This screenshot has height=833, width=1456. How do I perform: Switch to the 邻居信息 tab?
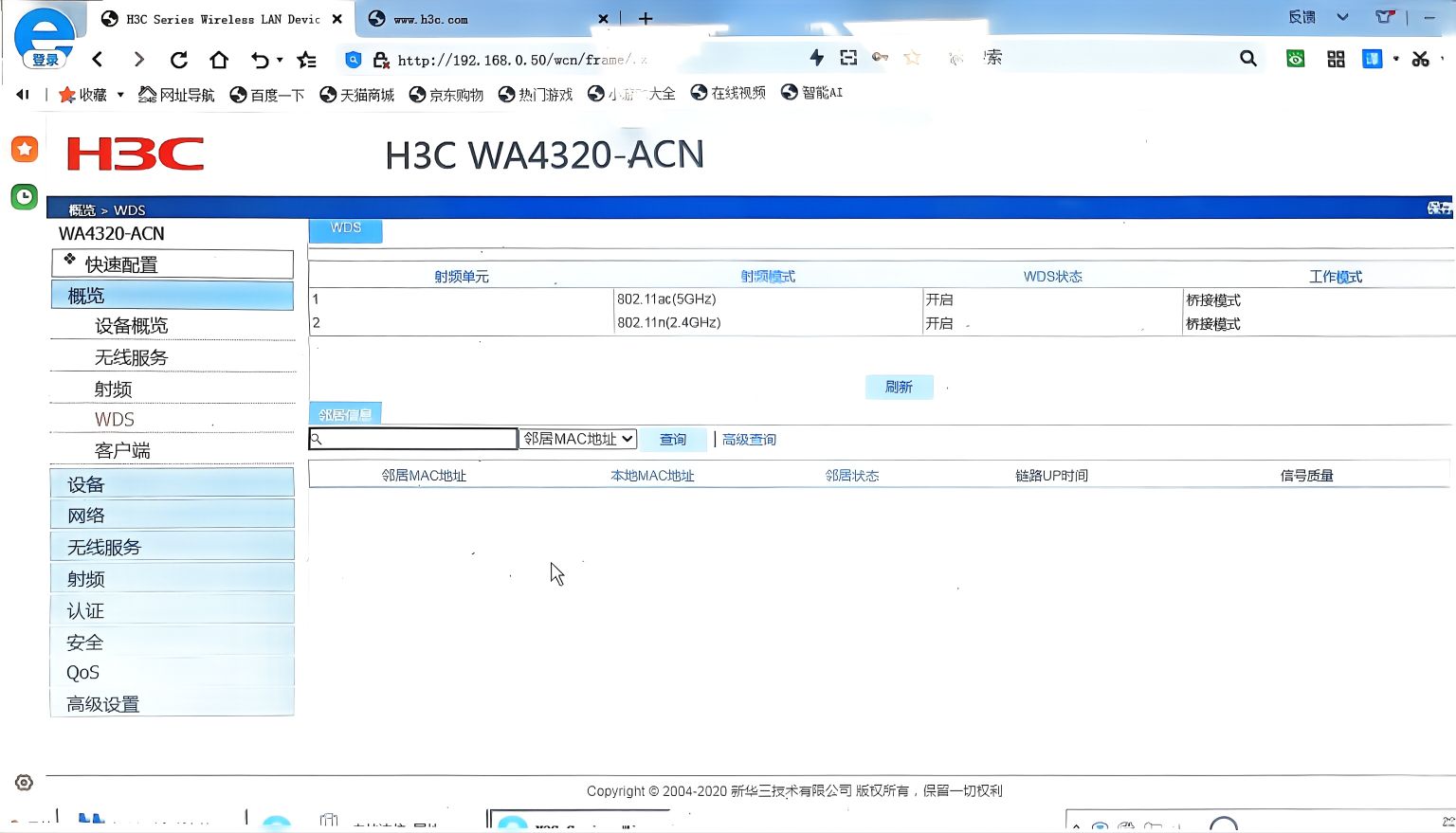(345, 414)
